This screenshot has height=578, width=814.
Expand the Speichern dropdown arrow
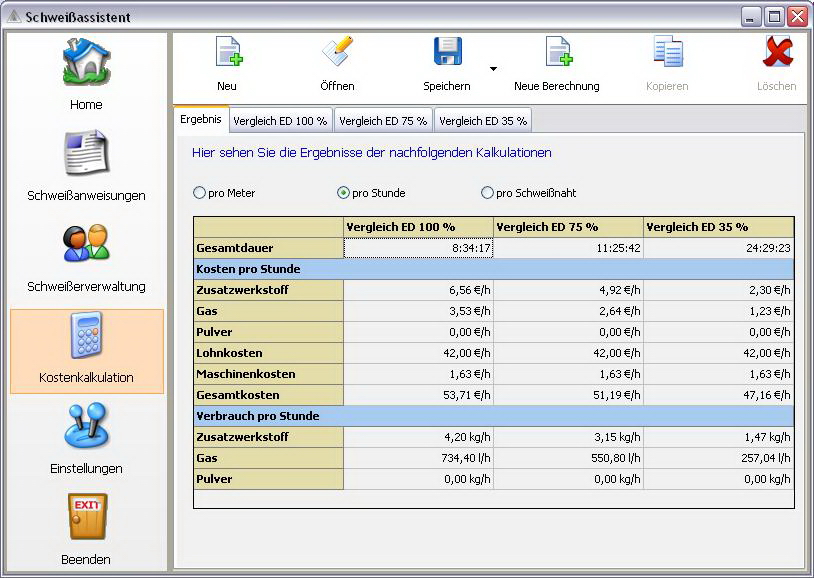pyautogui.click(x=493, y=69)
